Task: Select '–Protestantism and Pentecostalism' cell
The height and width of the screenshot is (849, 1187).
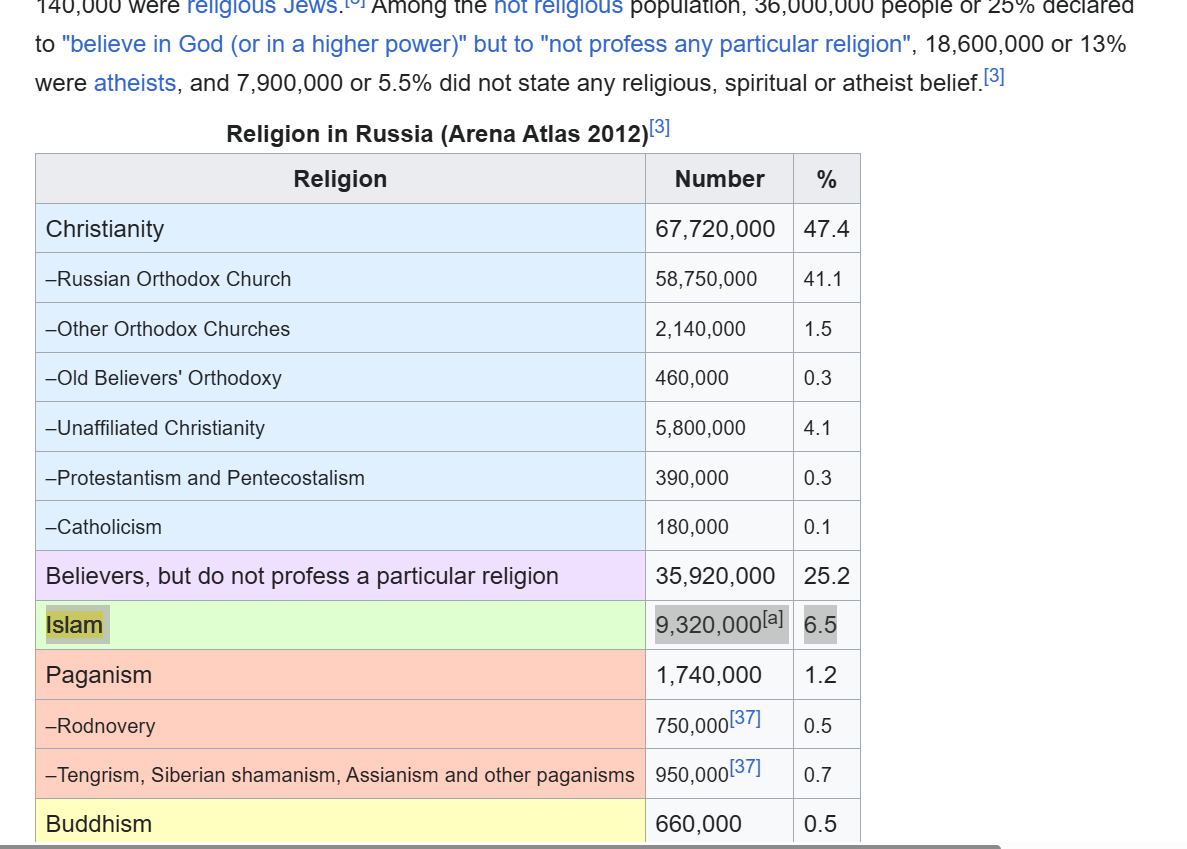Action: click(x=340, y=477)
